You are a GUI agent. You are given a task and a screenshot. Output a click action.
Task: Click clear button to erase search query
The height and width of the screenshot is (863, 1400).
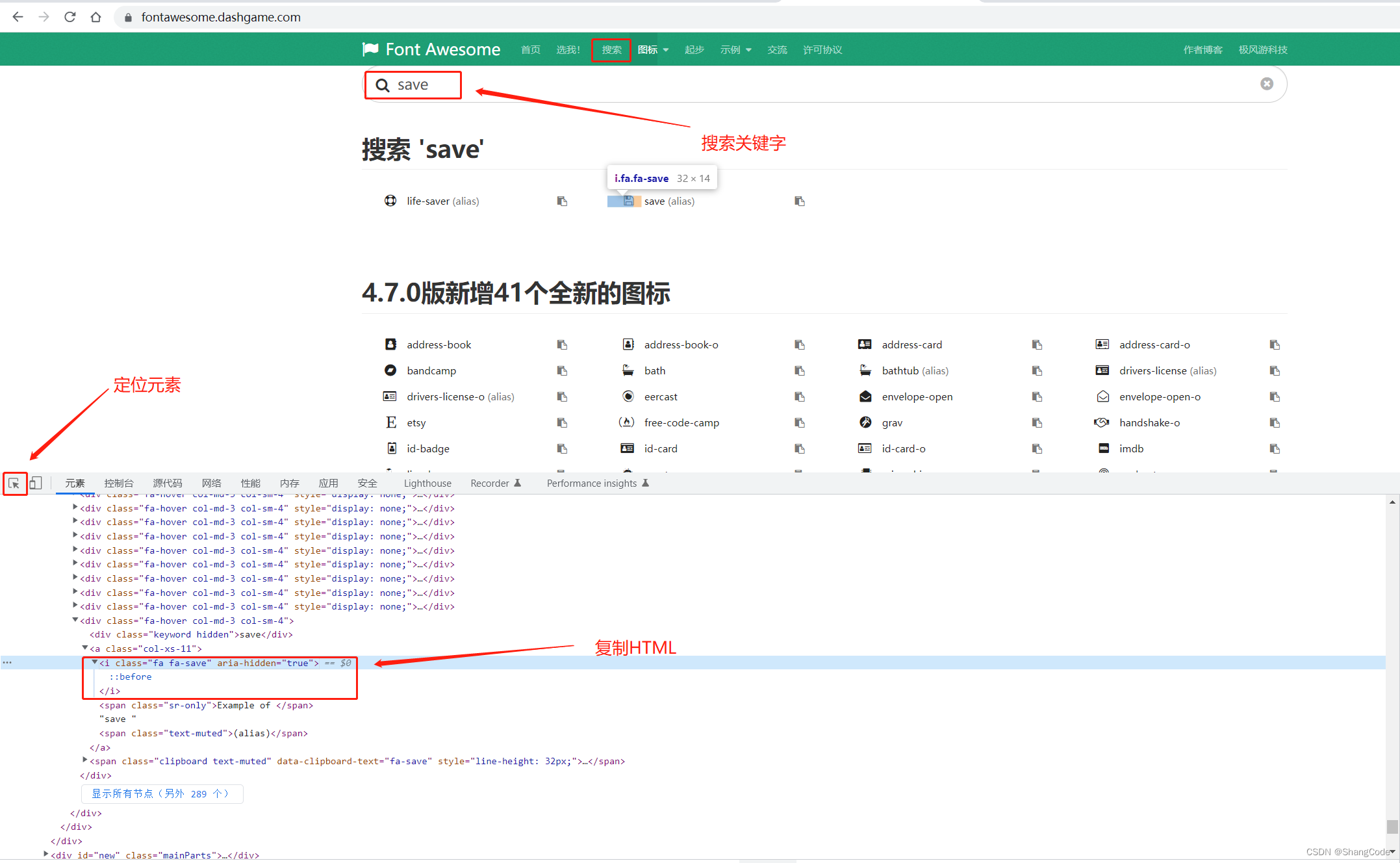[1266, 83]
